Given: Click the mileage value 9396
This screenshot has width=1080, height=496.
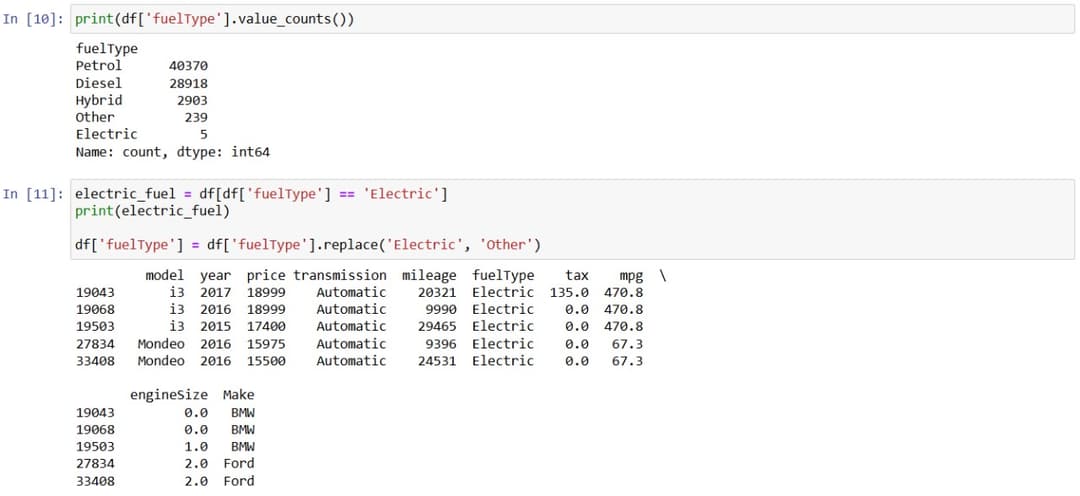Looking at the screenshot, I should 441,344.
